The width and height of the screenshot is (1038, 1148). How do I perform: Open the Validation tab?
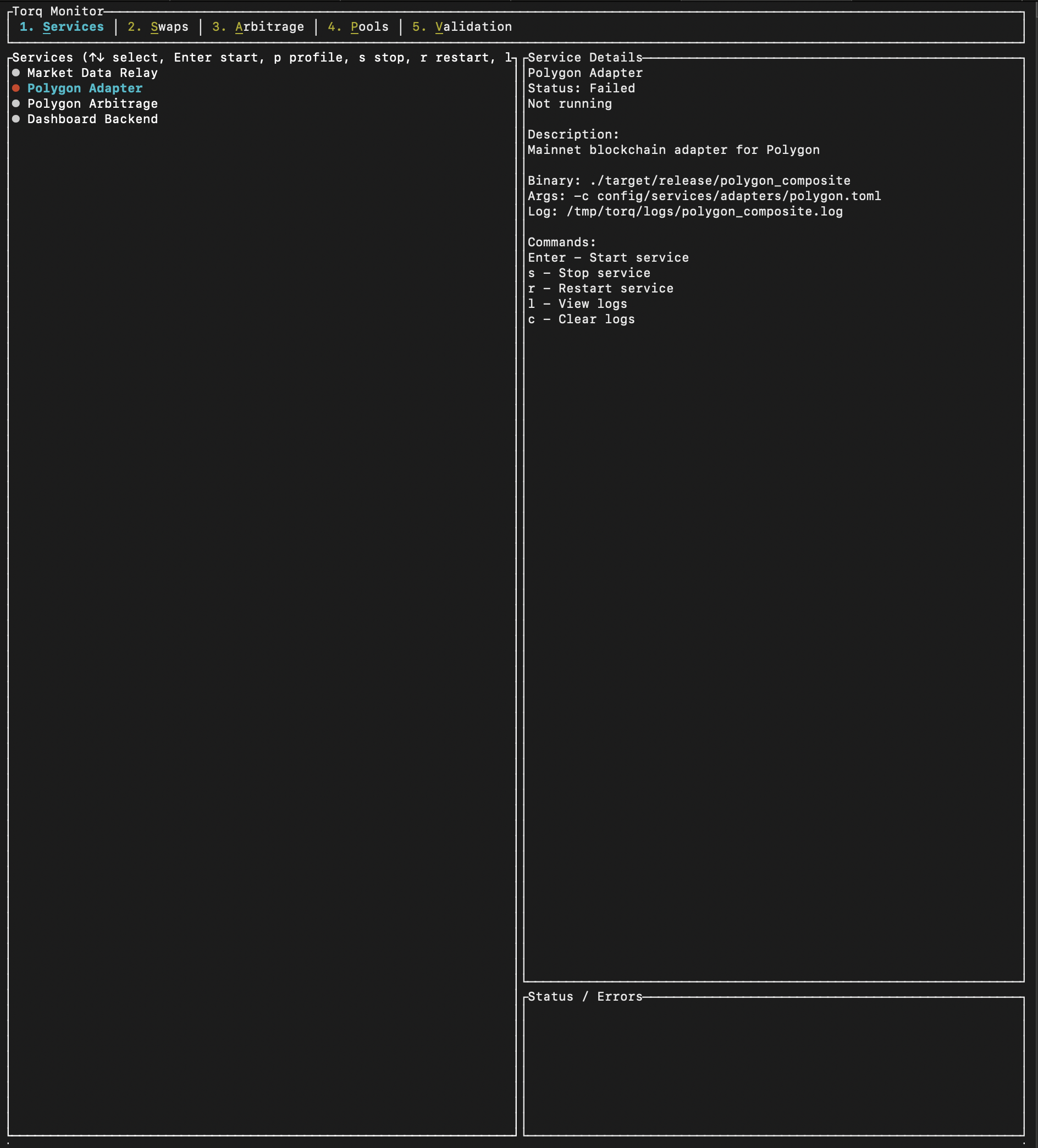462,27
